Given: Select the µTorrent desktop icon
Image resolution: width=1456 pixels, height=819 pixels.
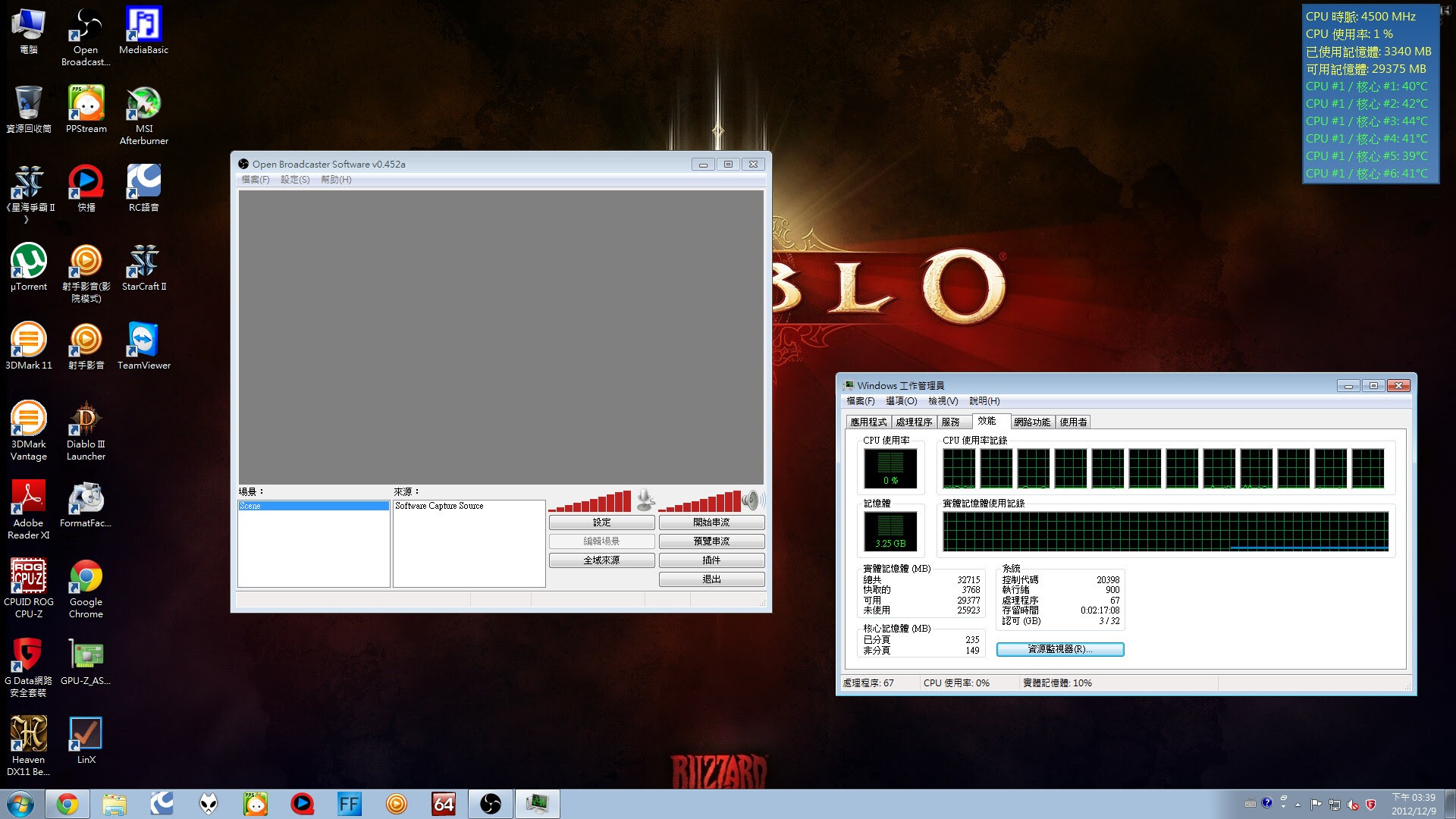Looking at the screenshot, I should point(29,267).
